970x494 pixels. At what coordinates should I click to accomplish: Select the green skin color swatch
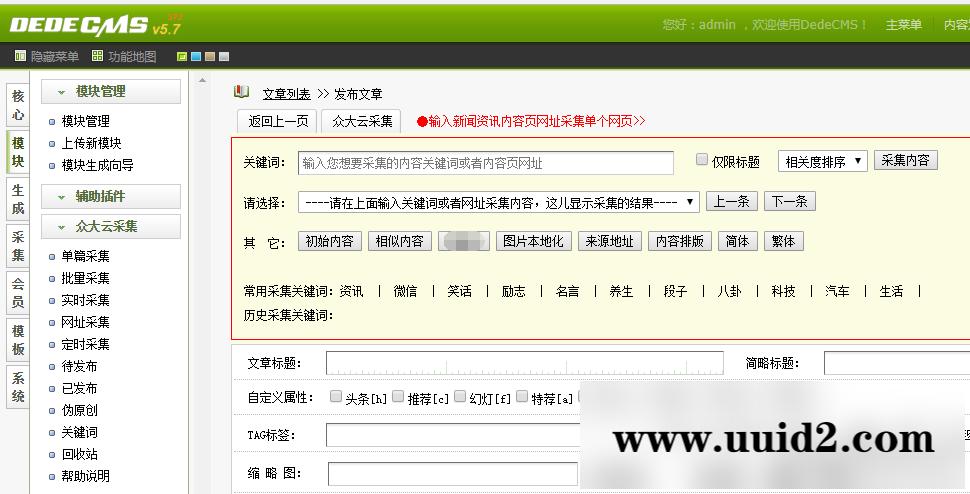coord(182,57)
